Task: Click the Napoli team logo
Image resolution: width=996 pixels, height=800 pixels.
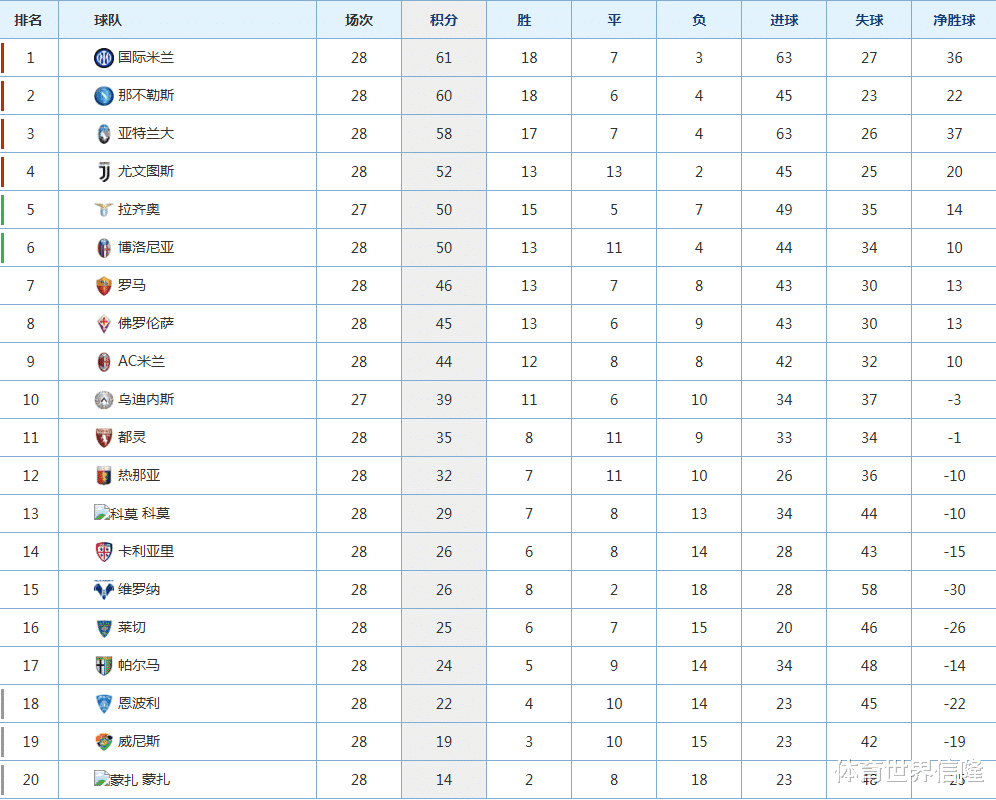Action: [103, 96]
